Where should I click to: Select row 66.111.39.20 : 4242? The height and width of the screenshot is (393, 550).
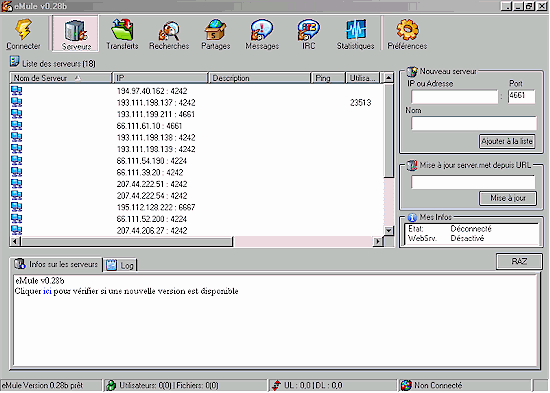coord(196,172)
